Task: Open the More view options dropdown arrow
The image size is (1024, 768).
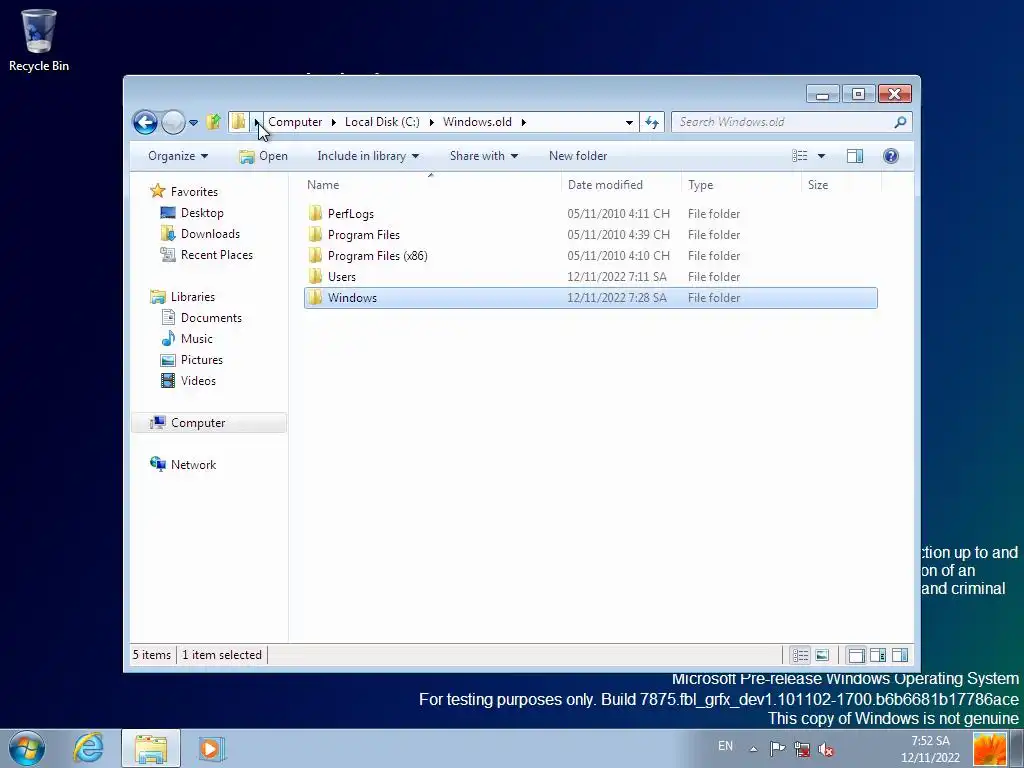Action: [822, 156]
